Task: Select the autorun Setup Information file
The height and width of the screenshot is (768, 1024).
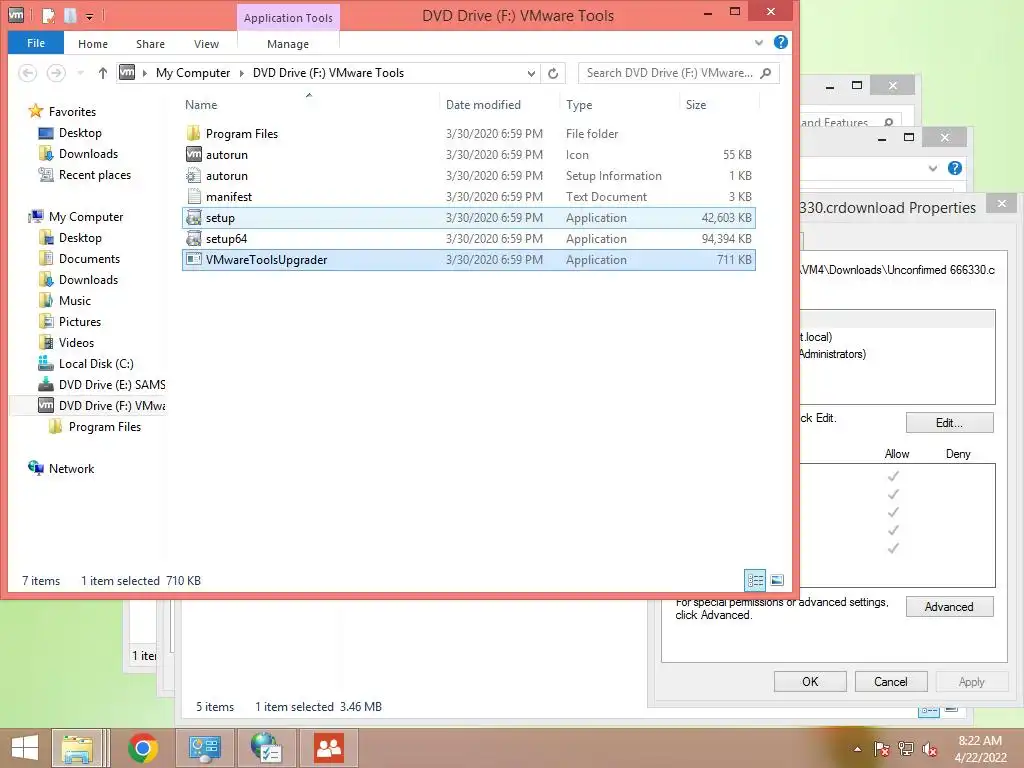Action: (x=468, y=176)
